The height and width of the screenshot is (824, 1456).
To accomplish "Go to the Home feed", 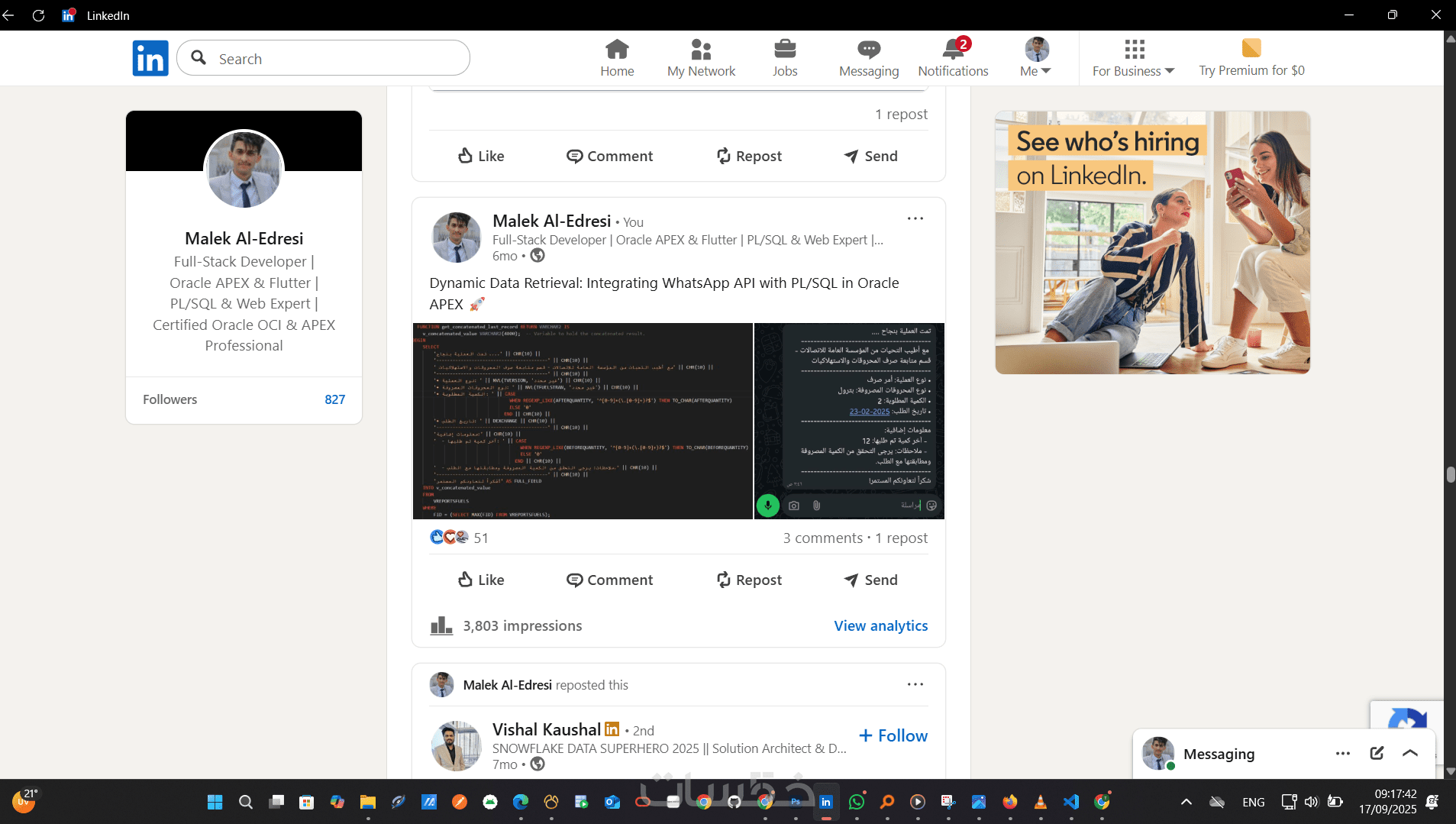I will pyautogui.click(x=617, y=58).
